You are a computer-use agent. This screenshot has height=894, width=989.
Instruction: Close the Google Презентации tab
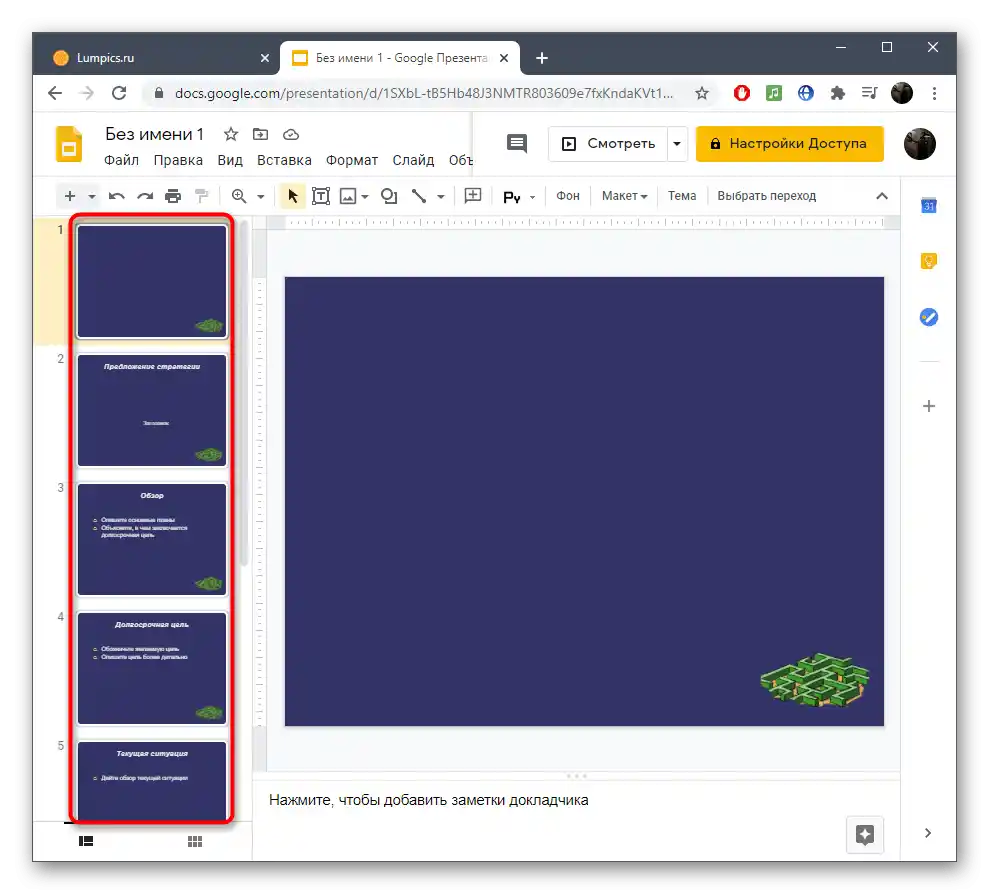pos(504,58)
